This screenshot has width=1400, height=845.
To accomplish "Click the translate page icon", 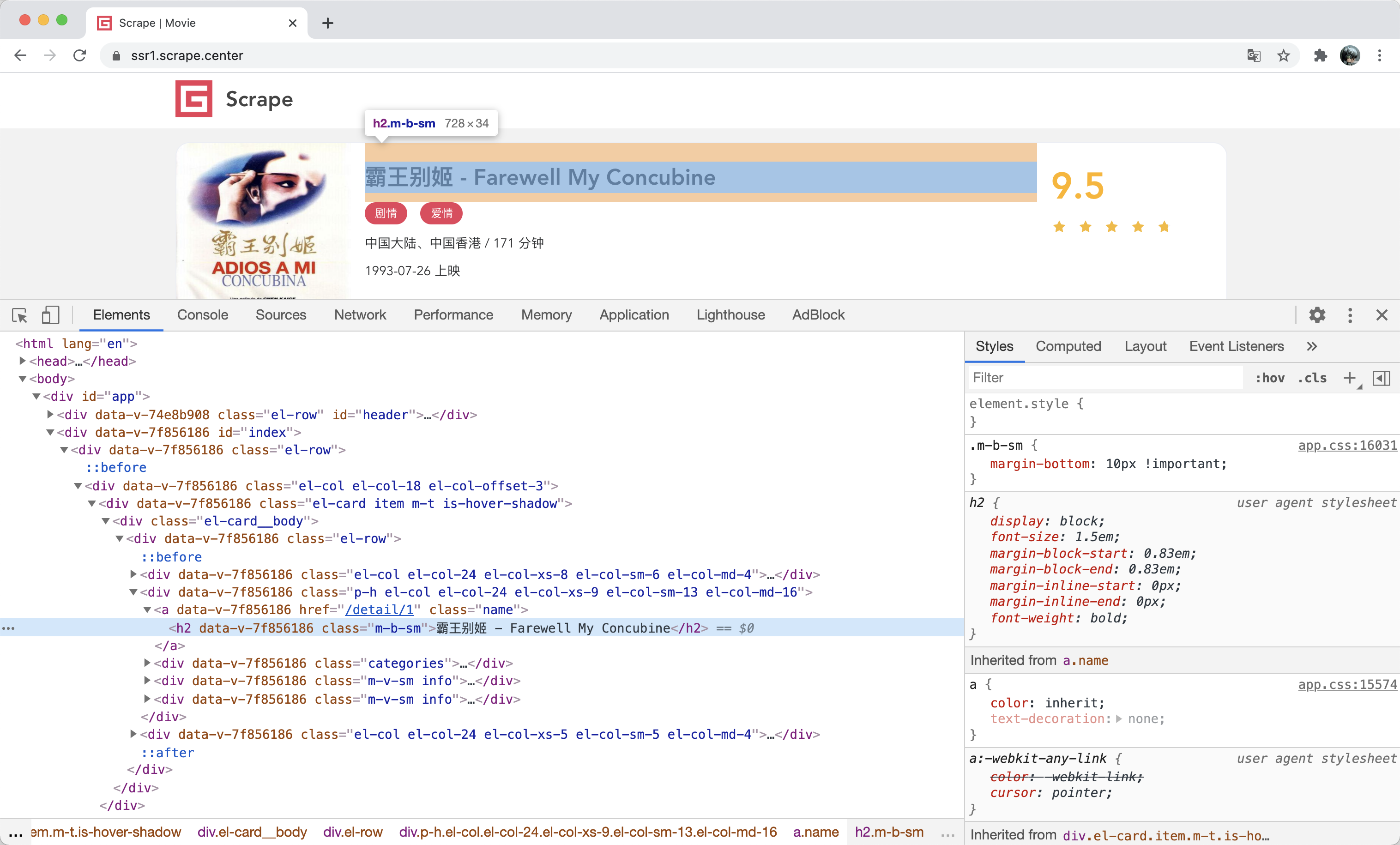I will 1254,55.
